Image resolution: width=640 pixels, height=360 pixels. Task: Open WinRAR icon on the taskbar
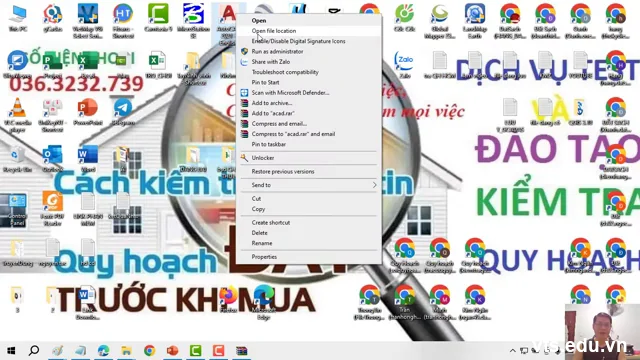tap(242, 351)
